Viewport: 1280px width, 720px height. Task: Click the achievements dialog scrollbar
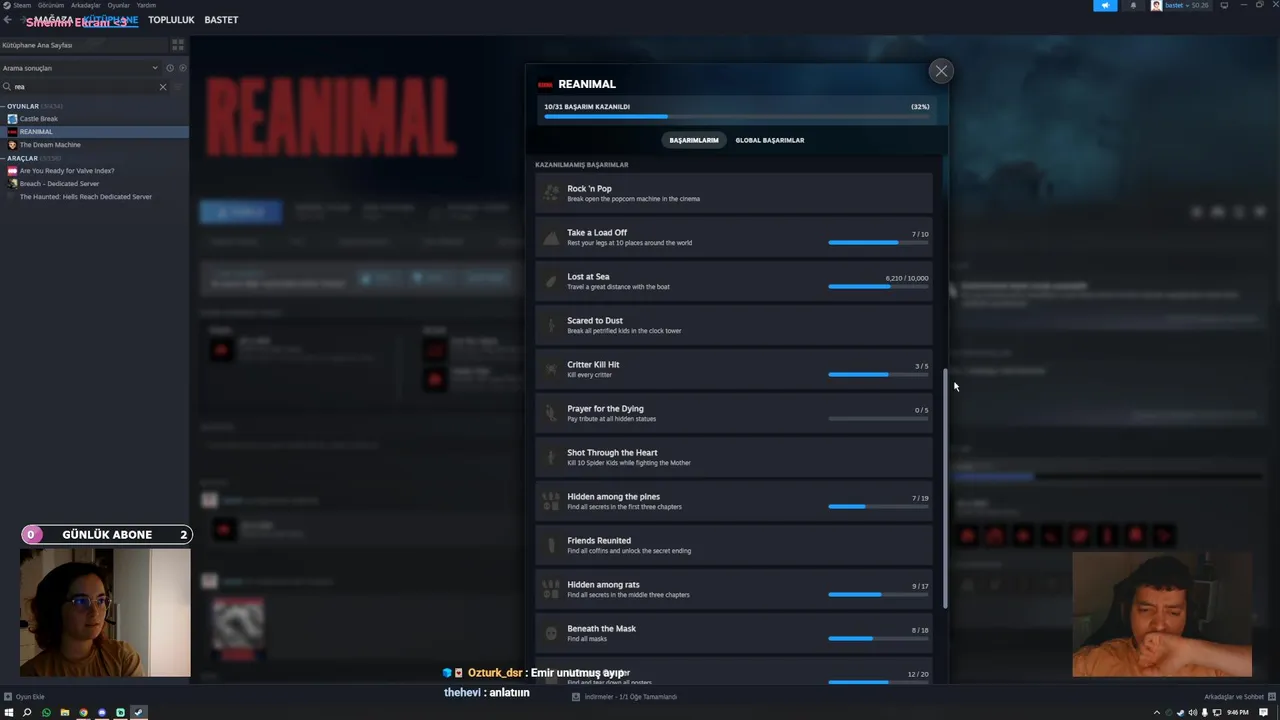(945, 488)
